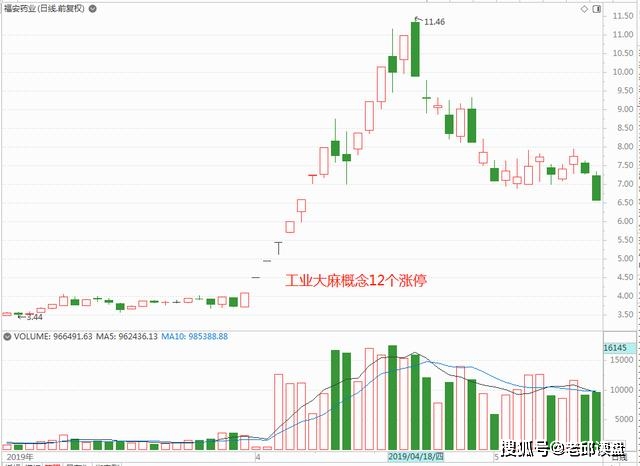
Task: Click the 福安药业(日线,前复权) chart title
Action: point(44,8)
